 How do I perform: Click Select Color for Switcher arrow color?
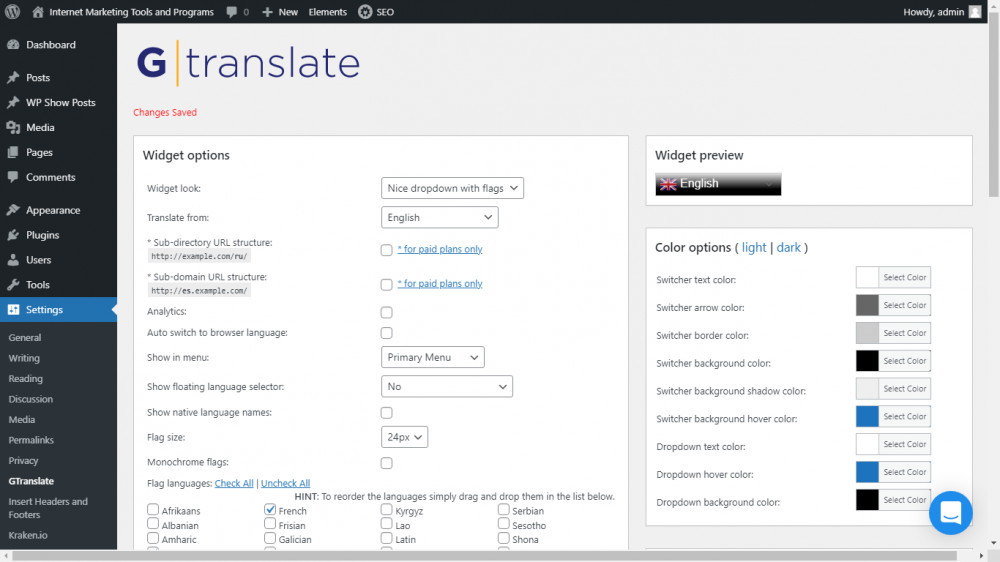click(904, 305)
